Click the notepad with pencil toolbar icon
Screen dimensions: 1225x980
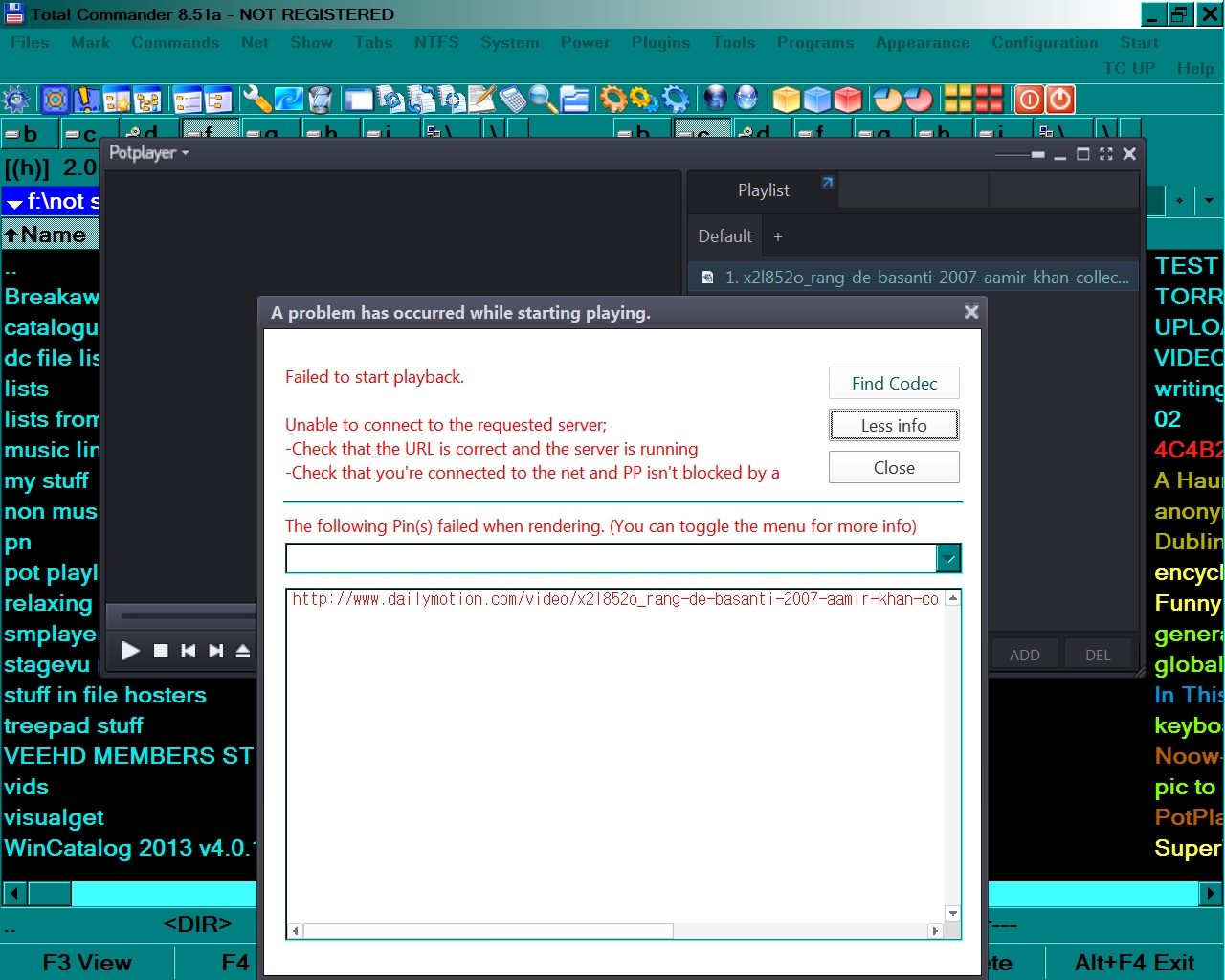482,99
